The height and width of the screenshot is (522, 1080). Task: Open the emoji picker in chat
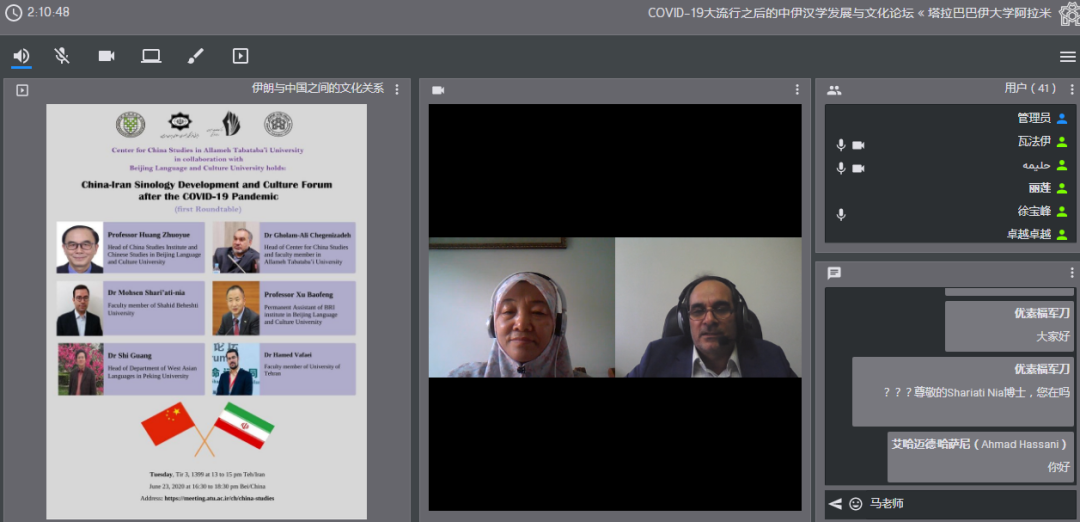tap(856, 504)
